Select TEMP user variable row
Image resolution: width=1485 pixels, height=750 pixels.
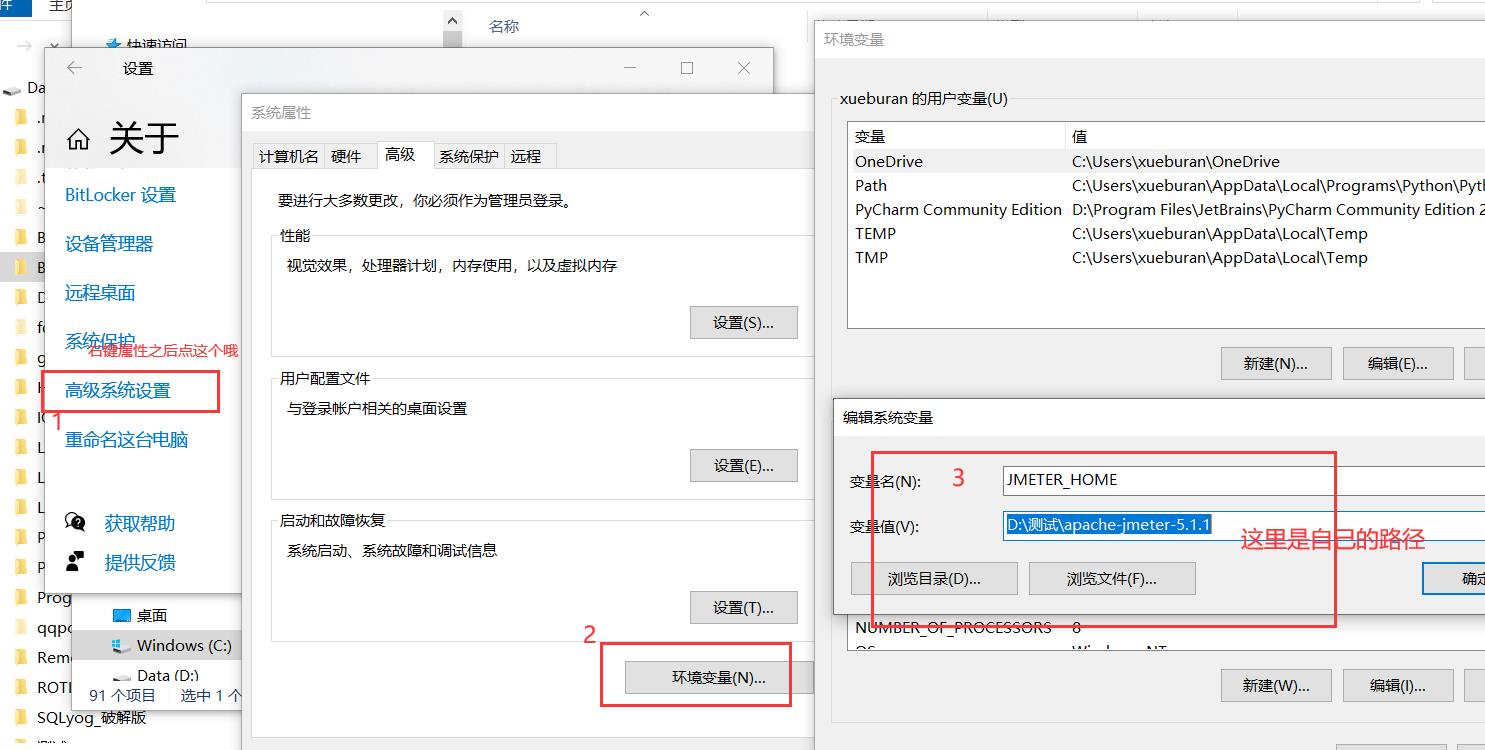[x=1166, y=233]
